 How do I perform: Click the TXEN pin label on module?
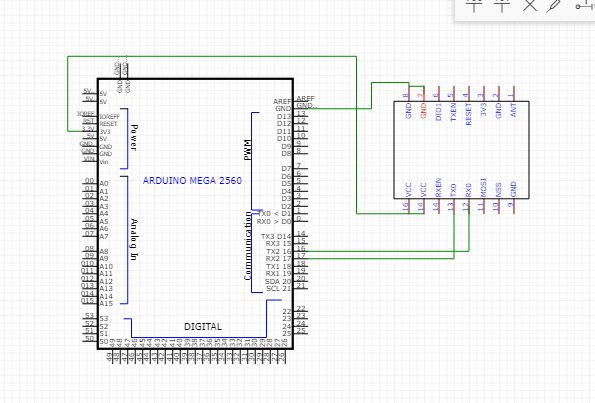point(453,112)
